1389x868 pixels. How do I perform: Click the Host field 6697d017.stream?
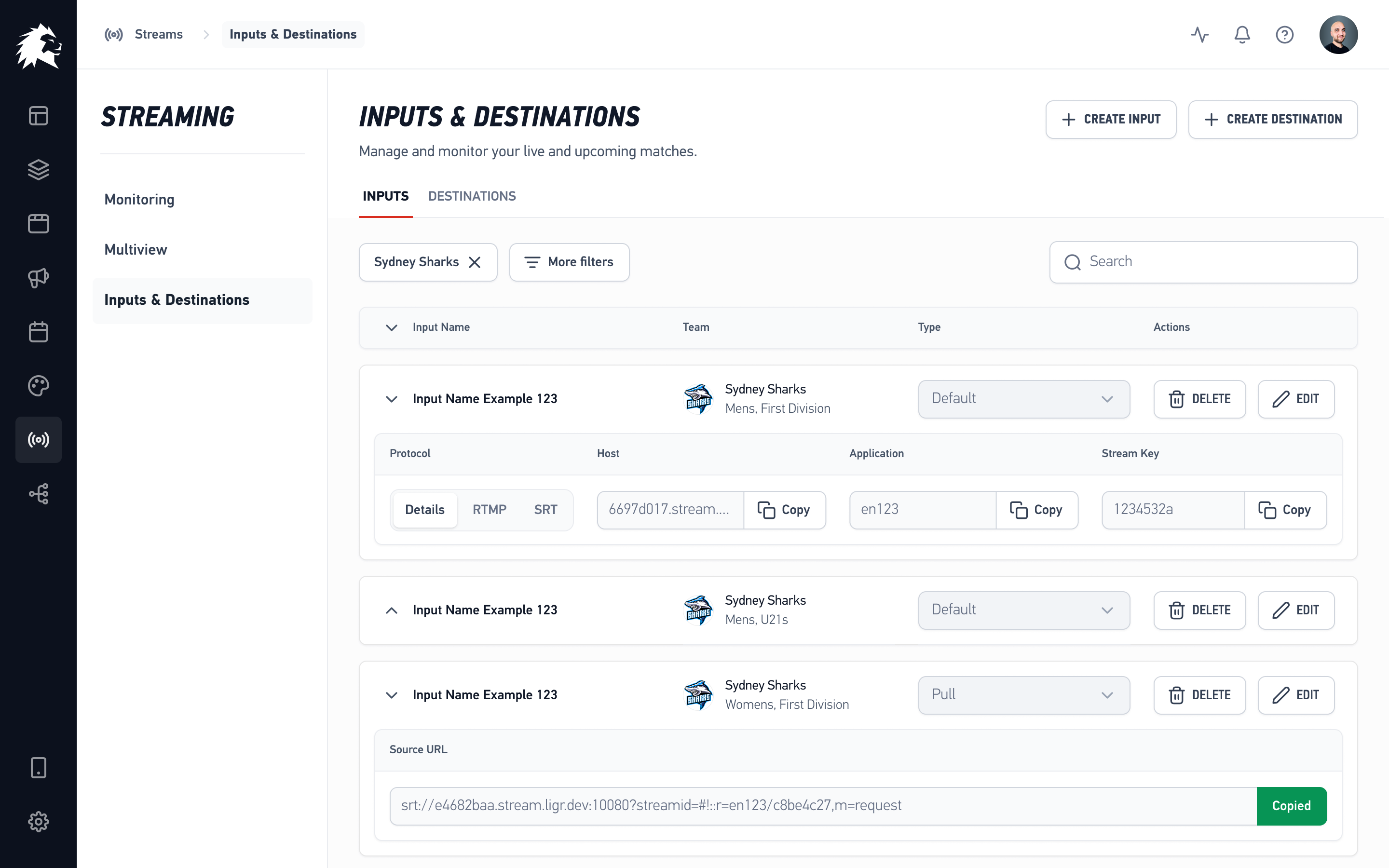click(x=670, y=510)
